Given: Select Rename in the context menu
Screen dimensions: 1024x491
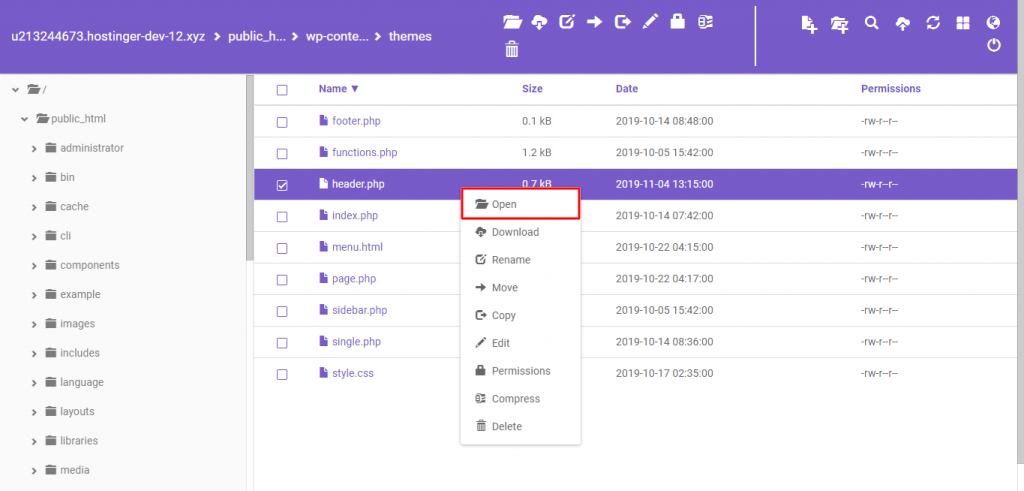Looking at the screenshot, I should 510,260.
